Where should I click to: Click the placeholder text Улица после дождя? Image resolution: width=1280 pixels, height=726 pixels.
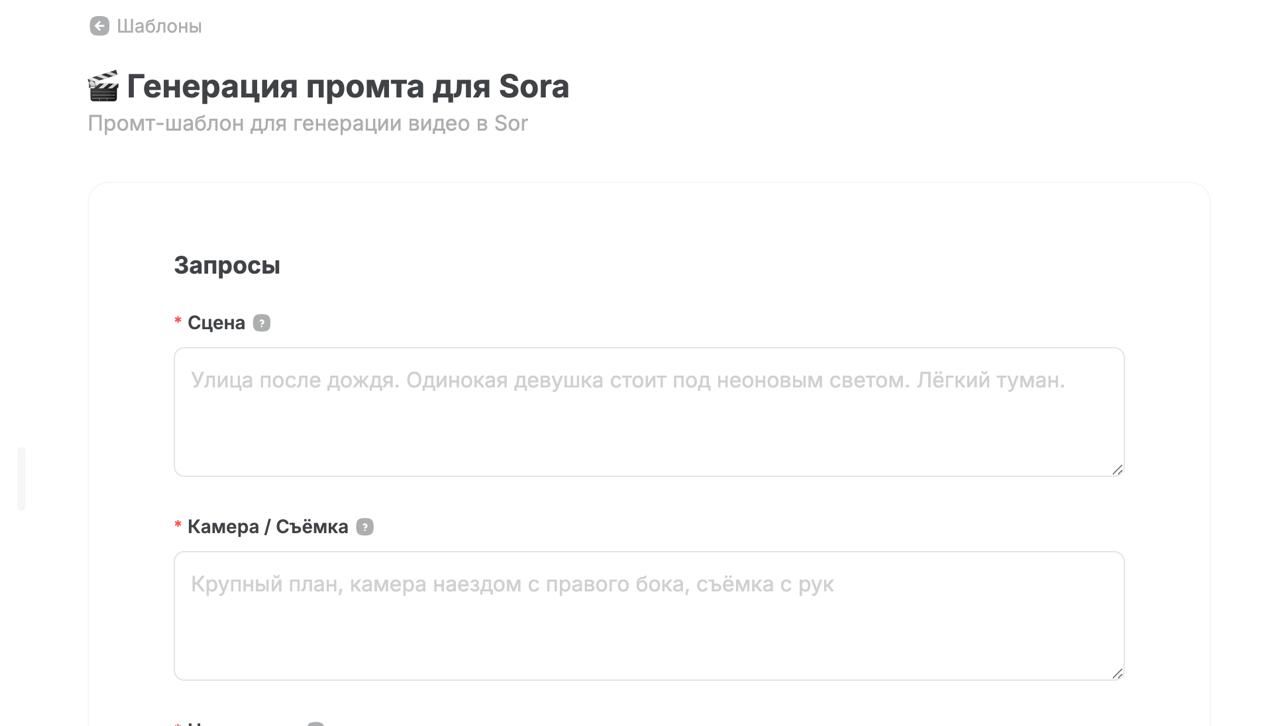coord(295,381)
